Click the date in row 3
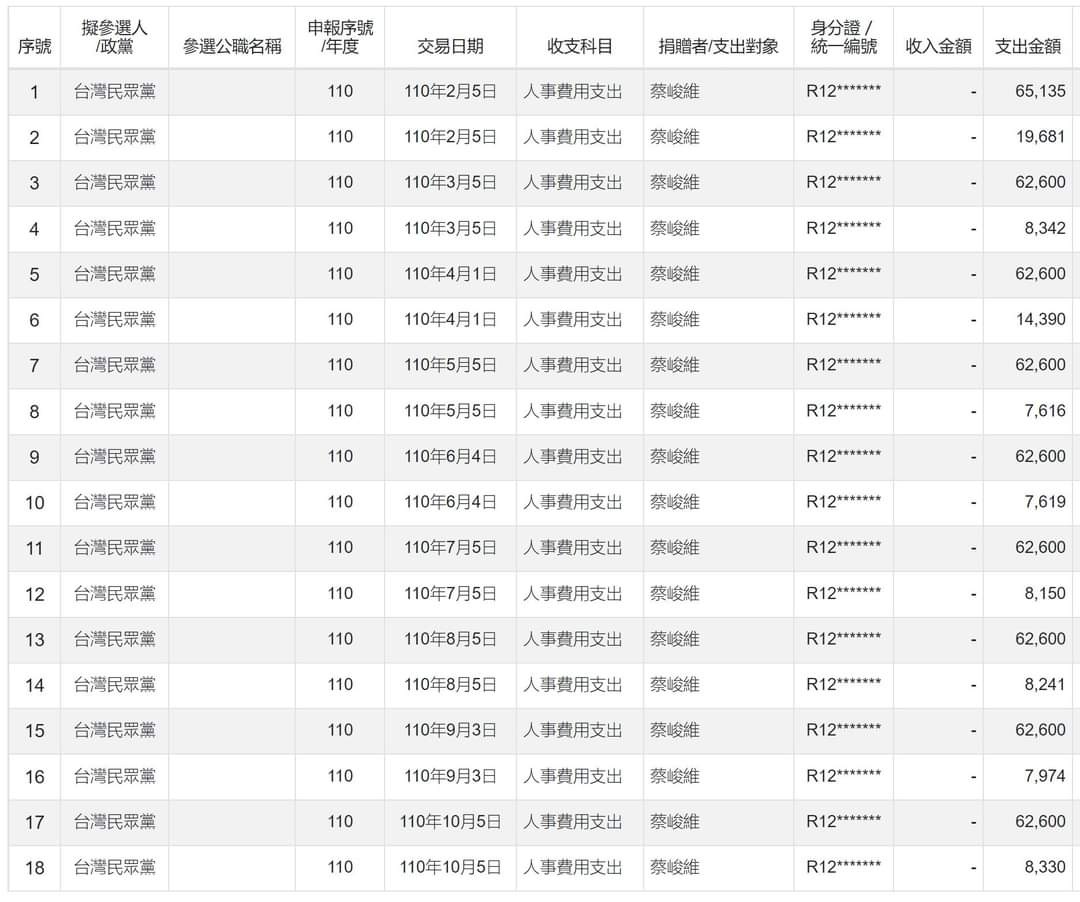Screen dimensions: 1080x902 tap(450, 182)
